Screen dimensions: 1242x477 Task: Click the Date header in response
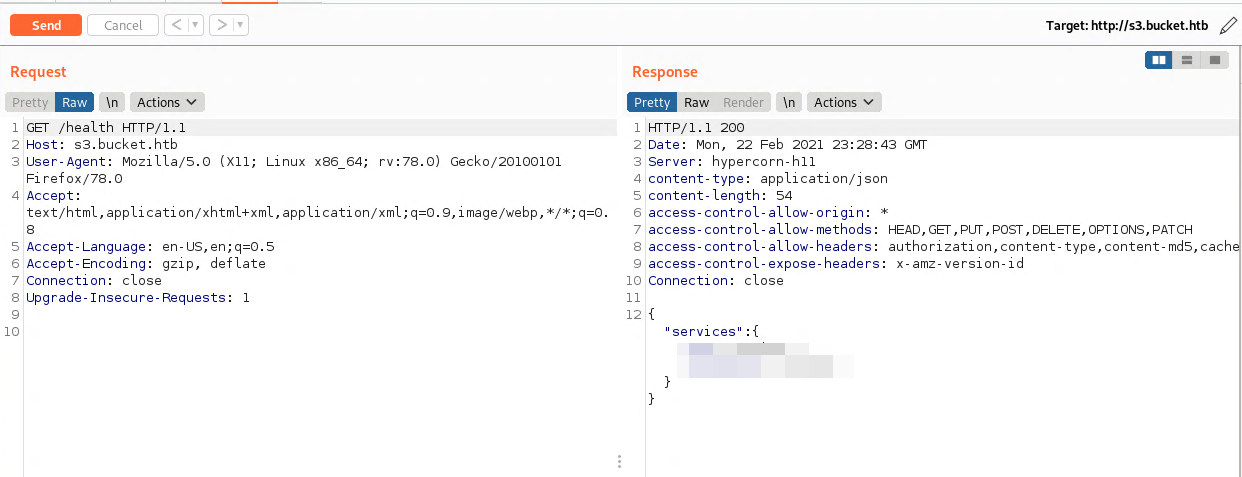[787, 145]
